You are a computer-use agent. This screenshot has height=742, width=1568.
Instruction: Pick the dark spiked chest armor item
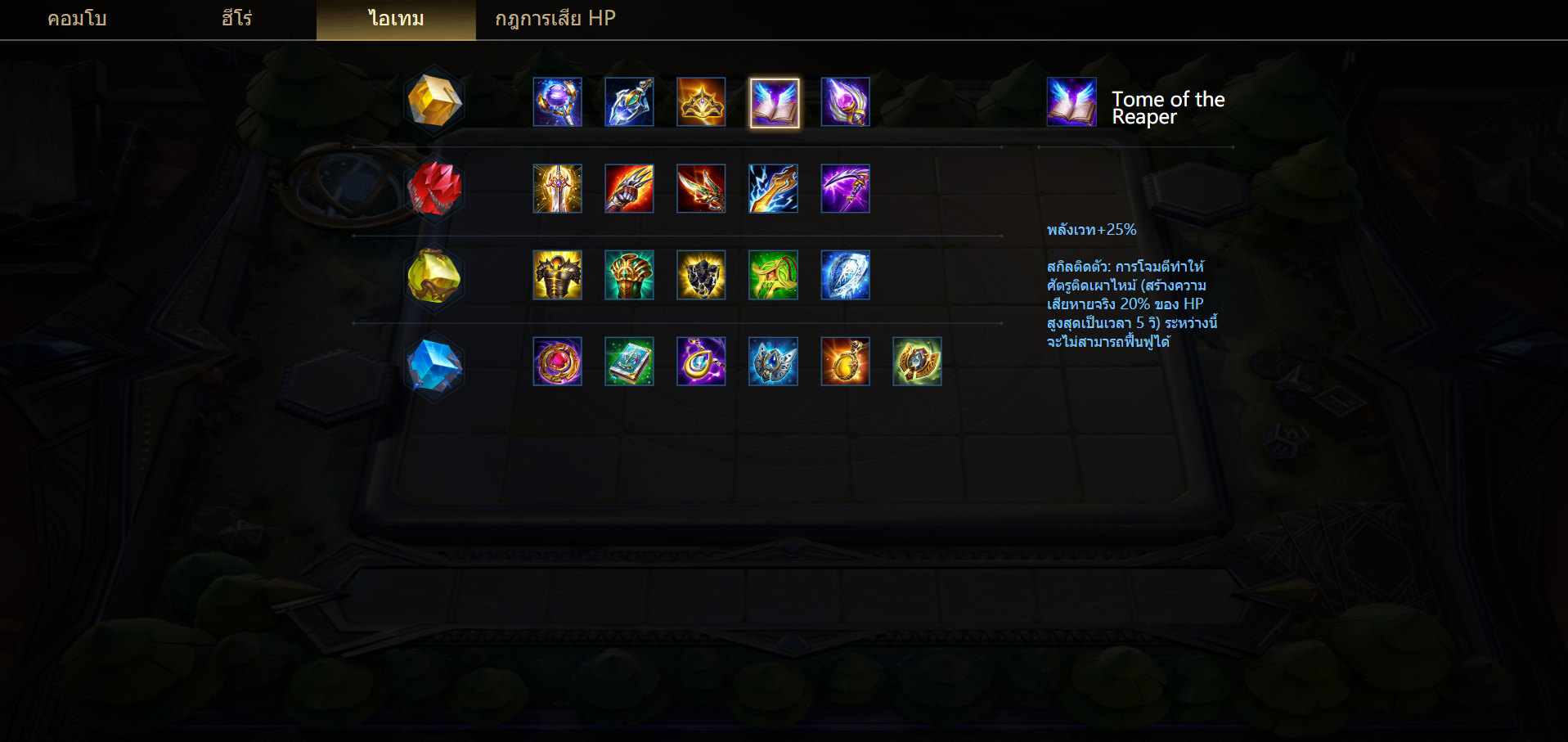pyautogui.click(x=701, y=276)
